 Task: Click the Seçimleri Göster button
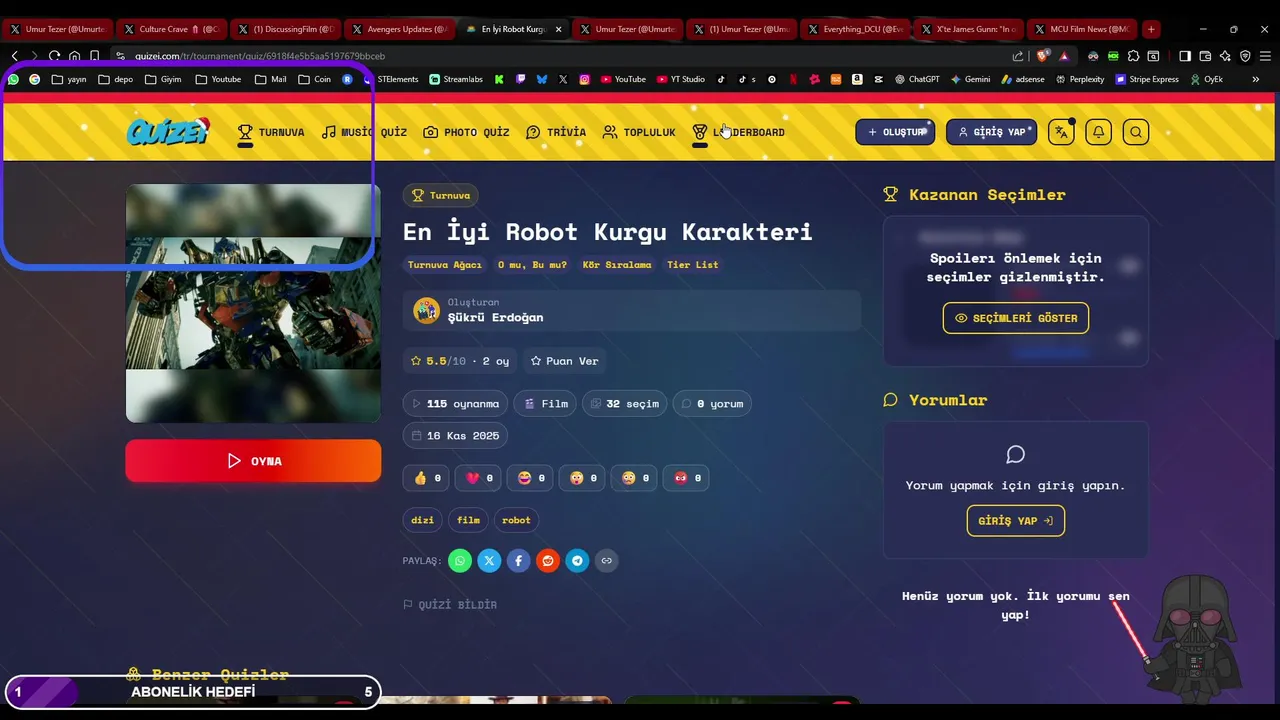coord(1016,318)
